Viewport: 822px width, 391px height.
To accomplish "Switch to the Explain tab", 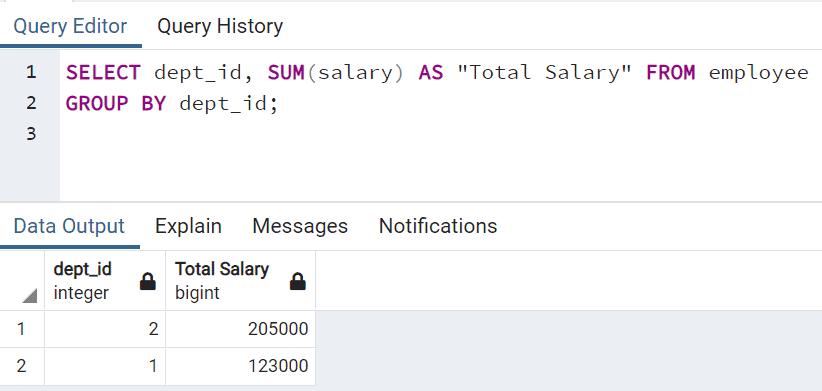I will (x=188, y=226).
